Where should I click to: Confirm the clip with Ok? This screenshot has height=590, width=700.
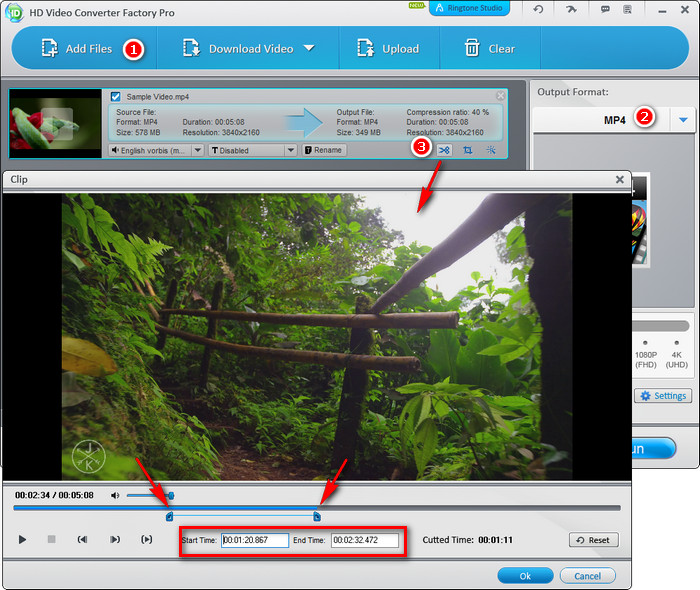[x=525, y=576]
